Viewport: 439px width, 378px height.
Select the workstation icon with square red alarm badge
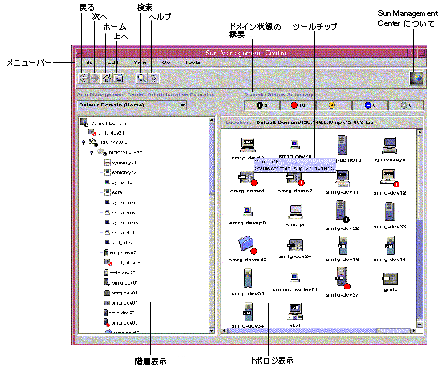389,178
